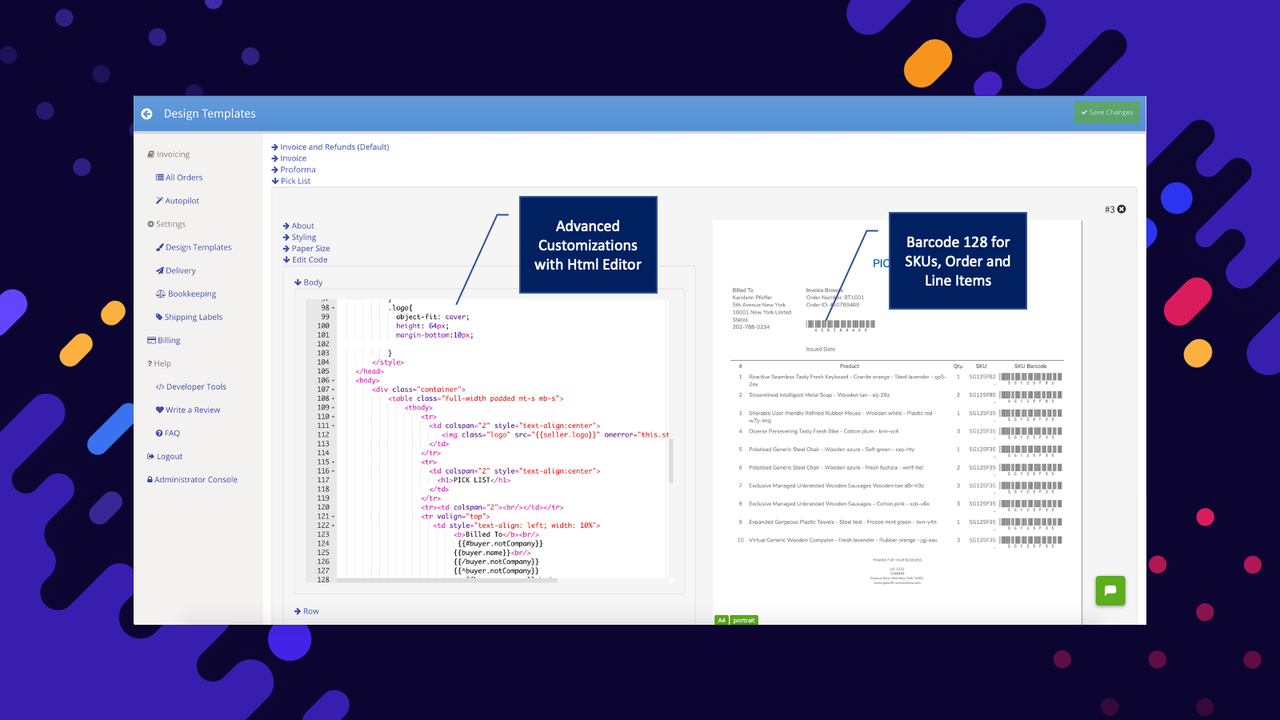The height and width of the screenshot is (720, 1280).
Task: Fold the container div at line 107
Action: [x=333, y=389]
